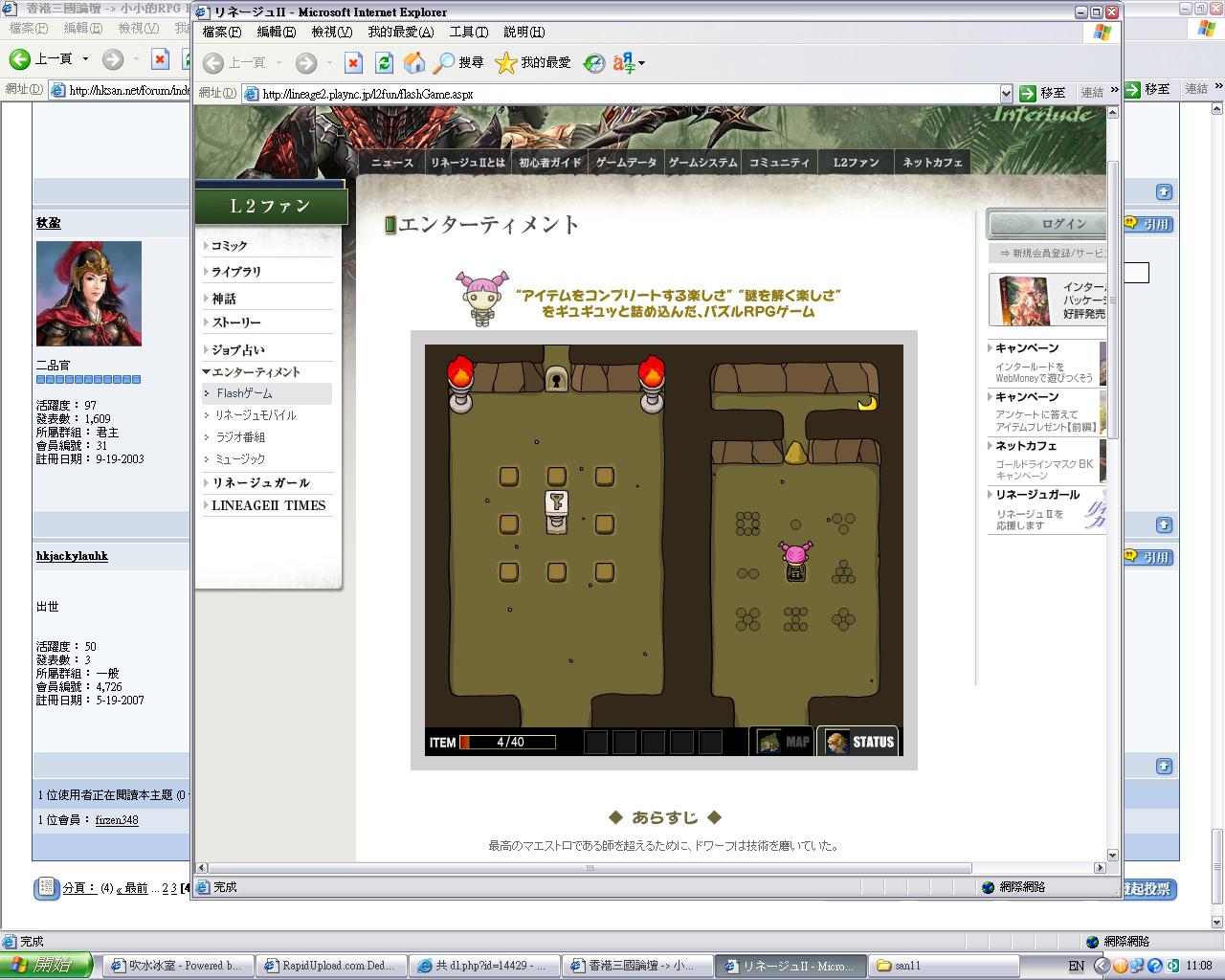Open LINEAGEII TIMES sidebar link
This screenshot has height=980, width=1225.
pos(268,505)
